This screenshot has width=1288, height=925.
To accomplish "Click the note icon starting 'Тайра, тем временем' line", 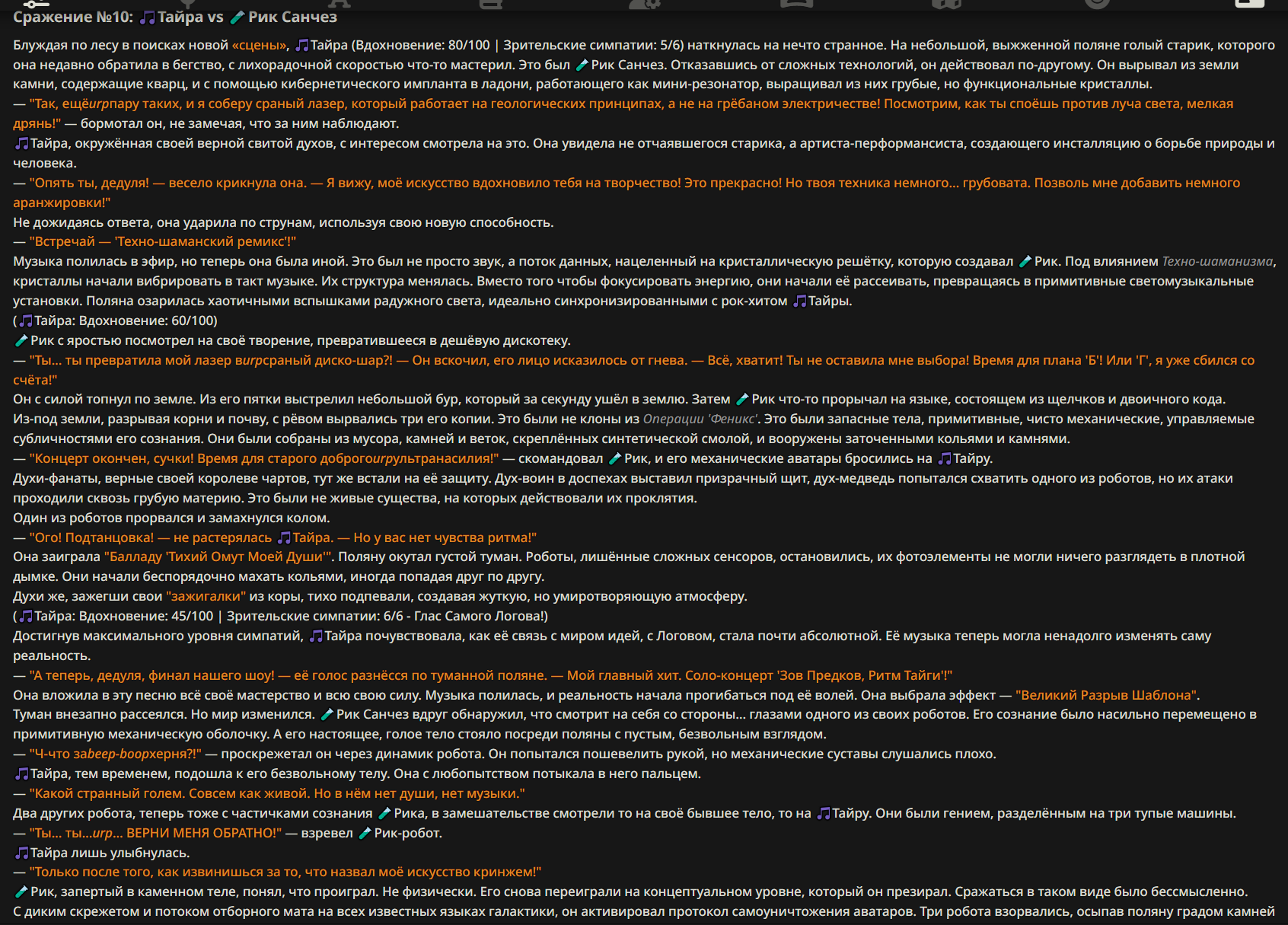I will 21,773.
